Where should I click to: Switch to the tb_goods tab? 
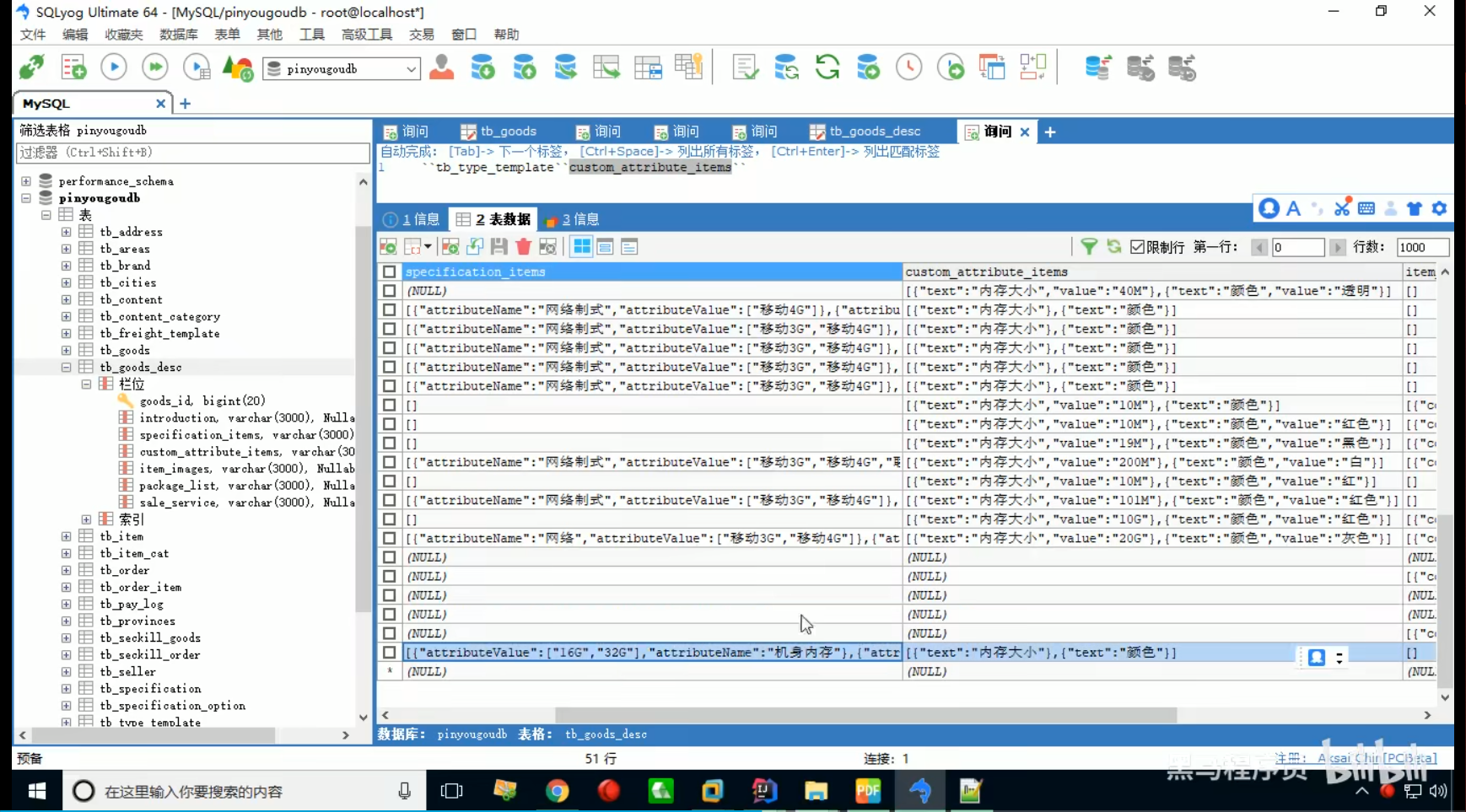(499, 132)
